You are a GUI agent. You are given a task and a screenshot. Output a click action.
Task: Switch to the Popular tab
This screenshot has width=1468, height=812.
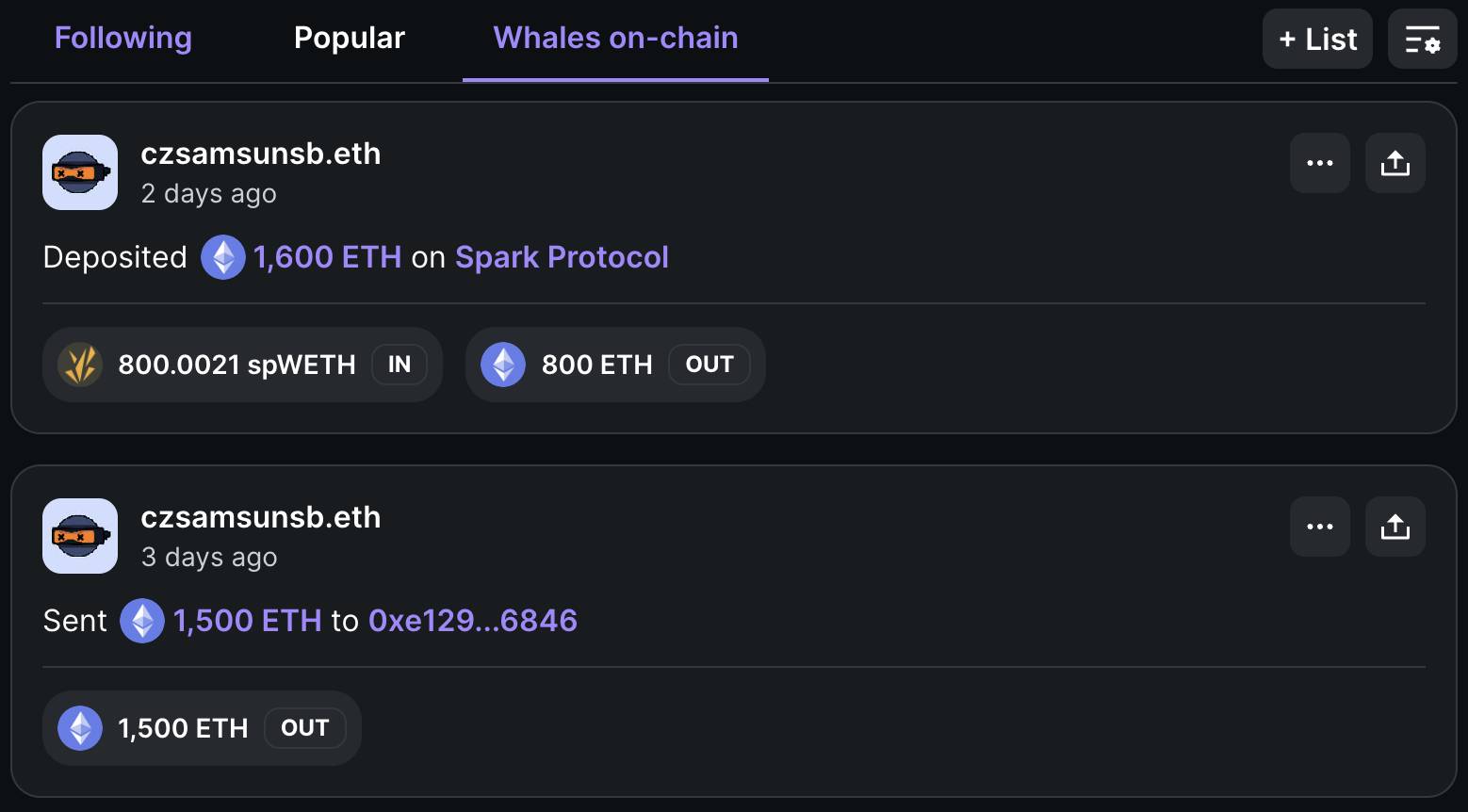point(350,38)
